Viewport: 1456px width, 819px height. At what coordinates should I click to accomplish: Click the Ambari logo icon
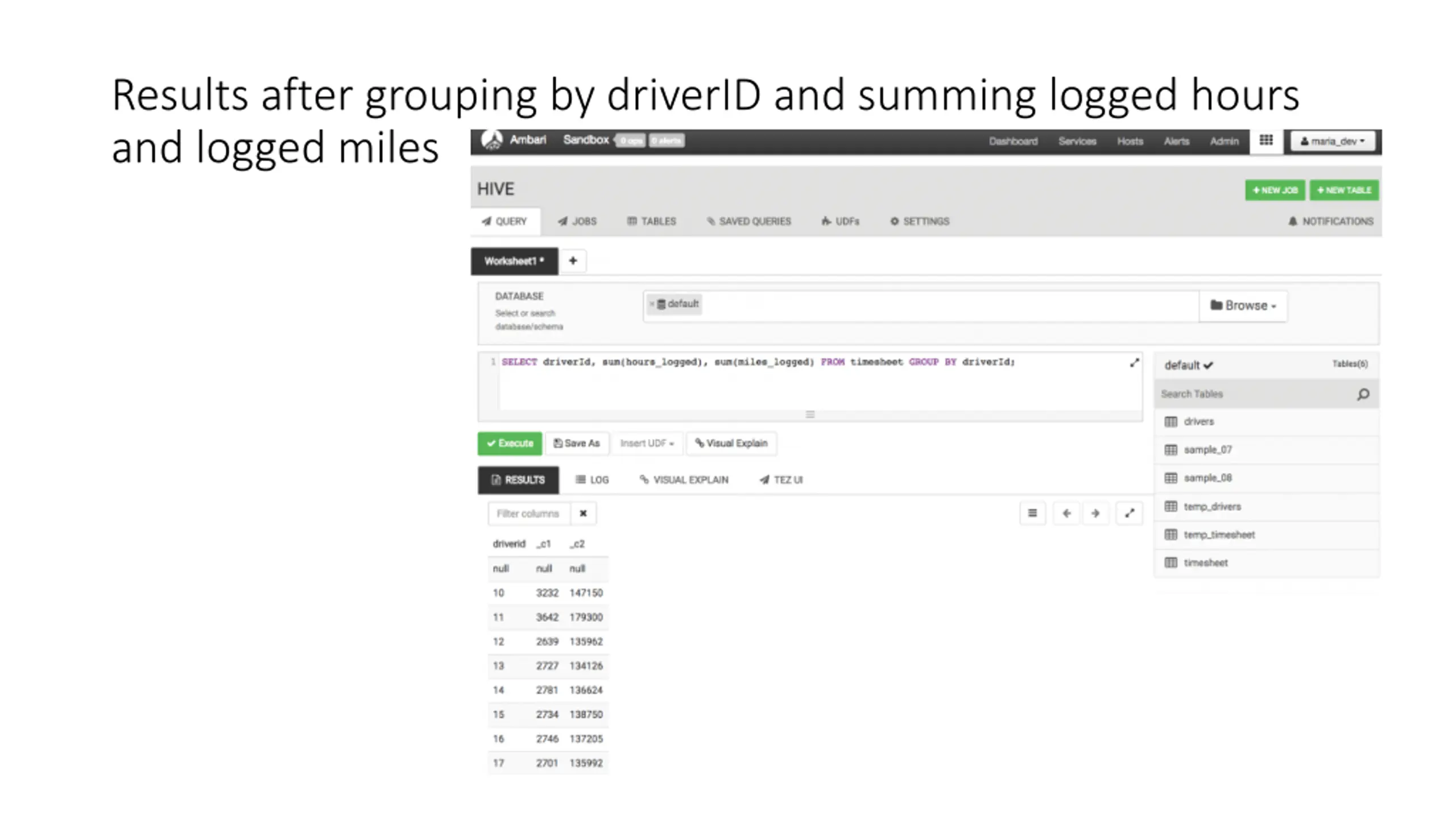(x=491, y=140)
